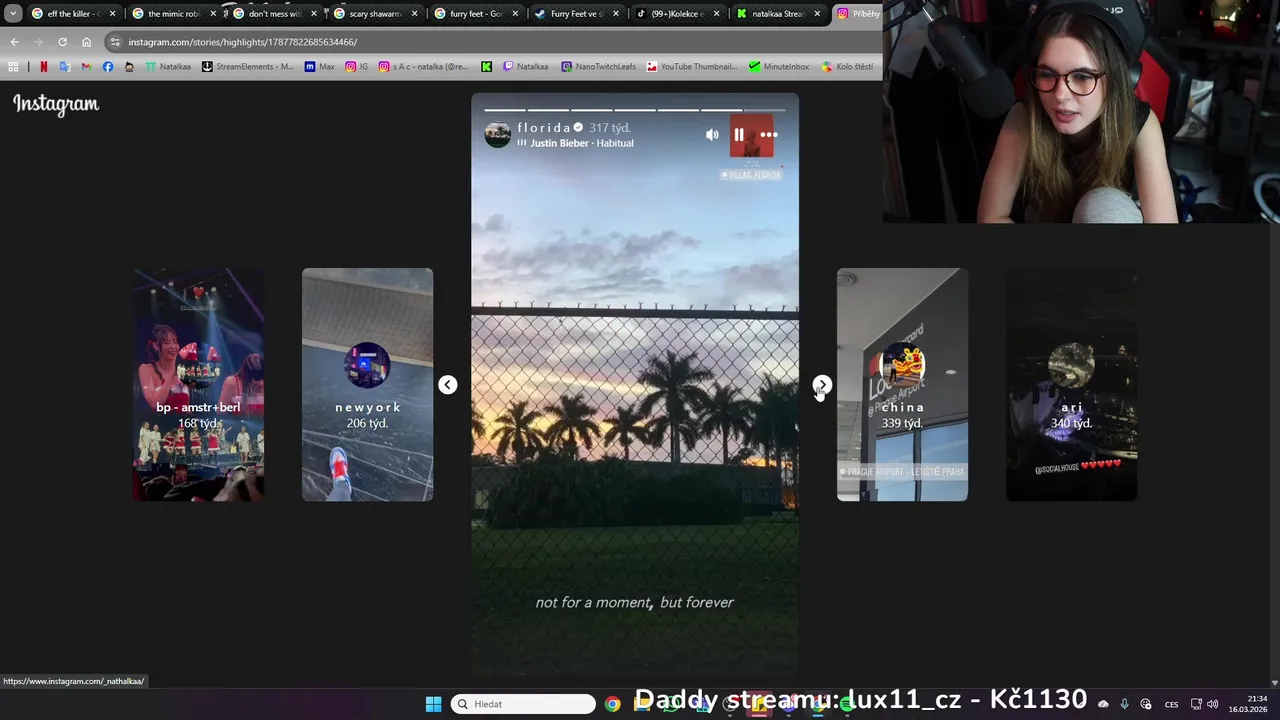Screen dimensions: 1280x720
Task: Open the florida highlight profile avatar
Action: tap(497, 134)
